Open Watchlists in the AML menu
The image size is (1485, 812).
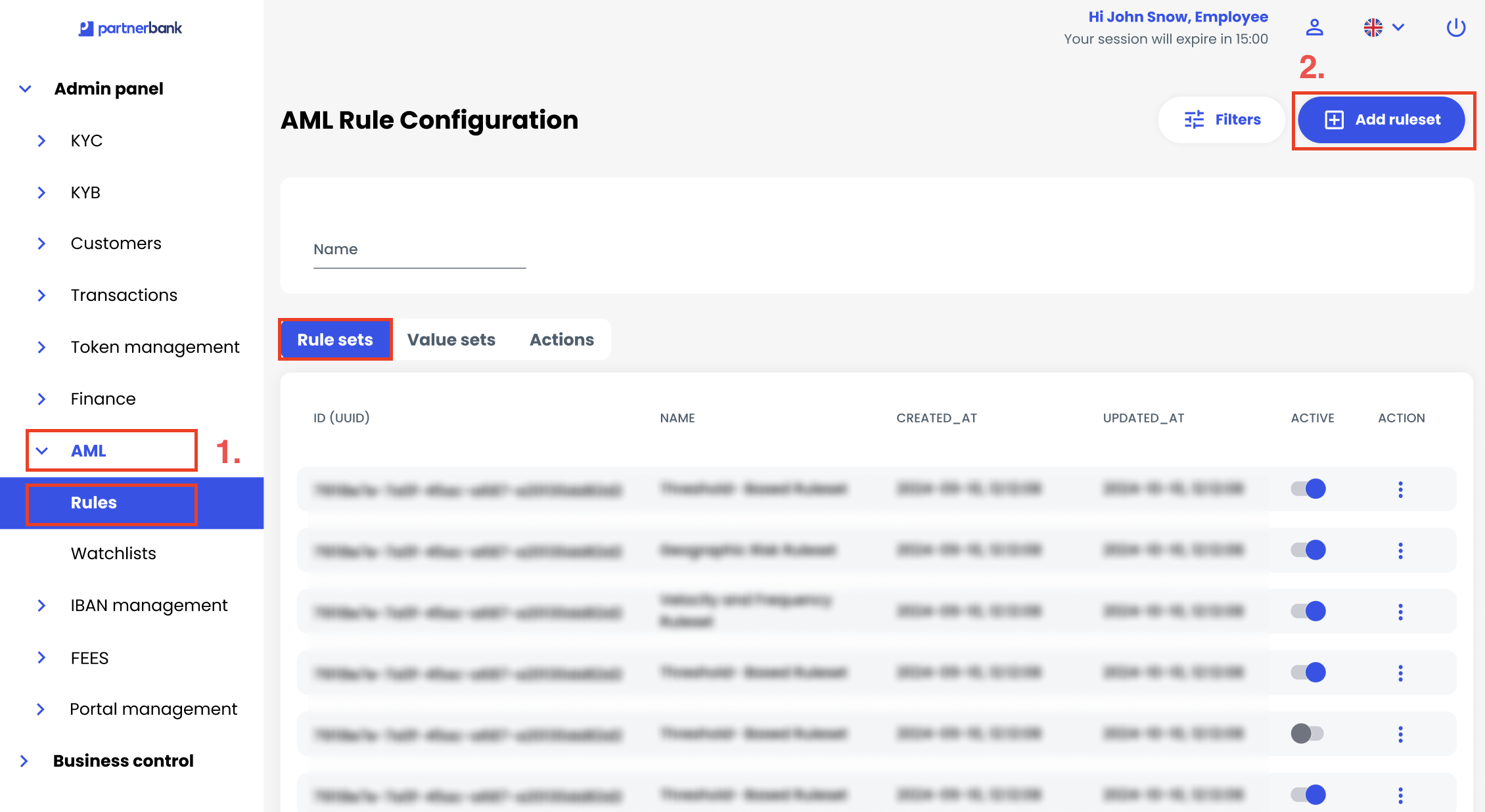[x=113, y=553]
